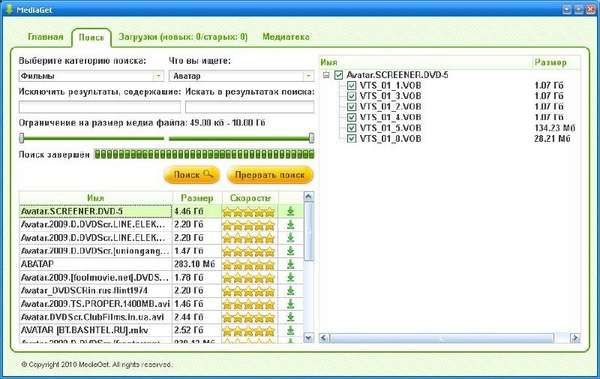Click the Прервать поиск button
This screenshot has height=379, width=600.
270,175
